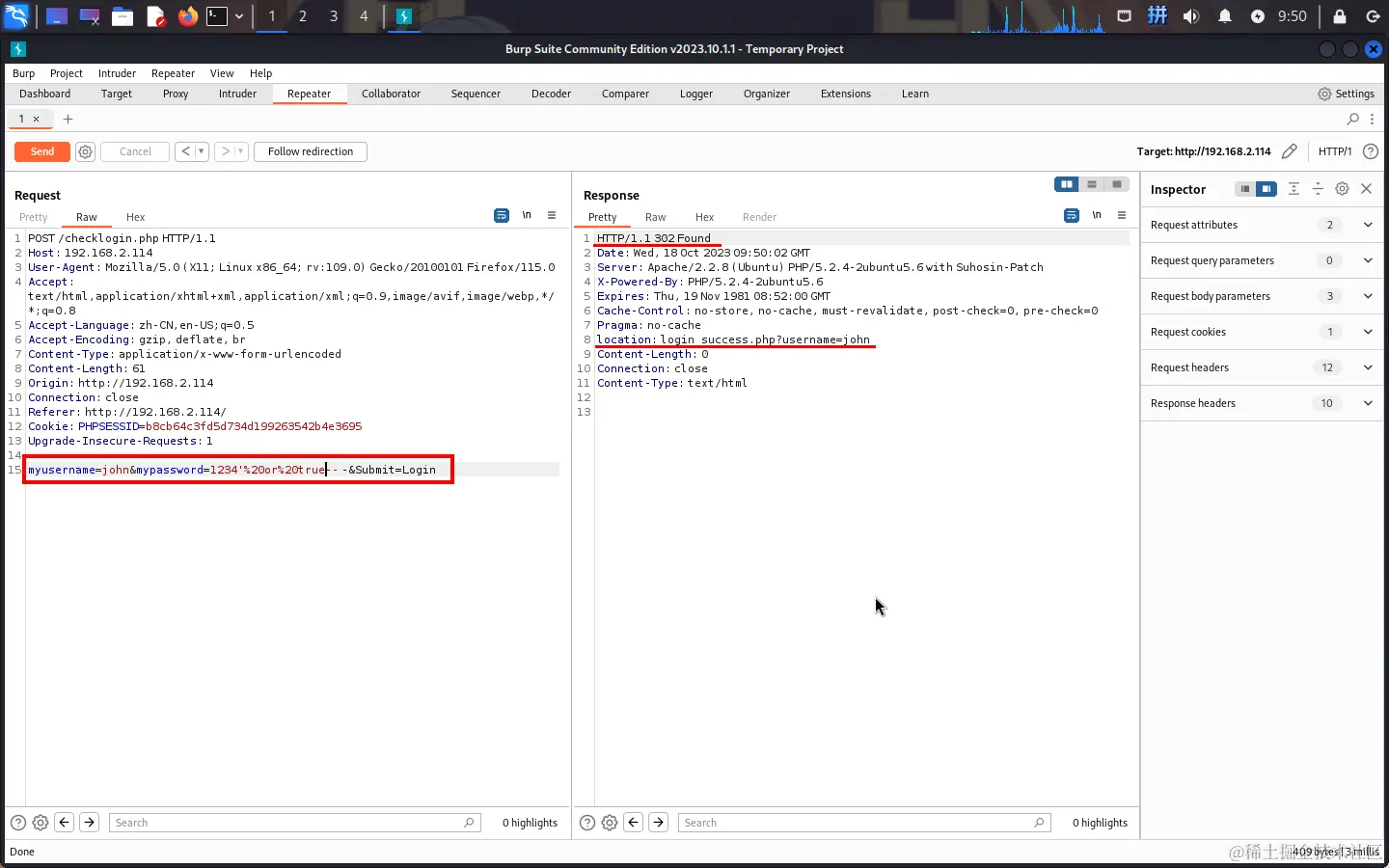Screen dimensions: 1389x868
Task: Focus the Request search field
Action: (294, 823)
